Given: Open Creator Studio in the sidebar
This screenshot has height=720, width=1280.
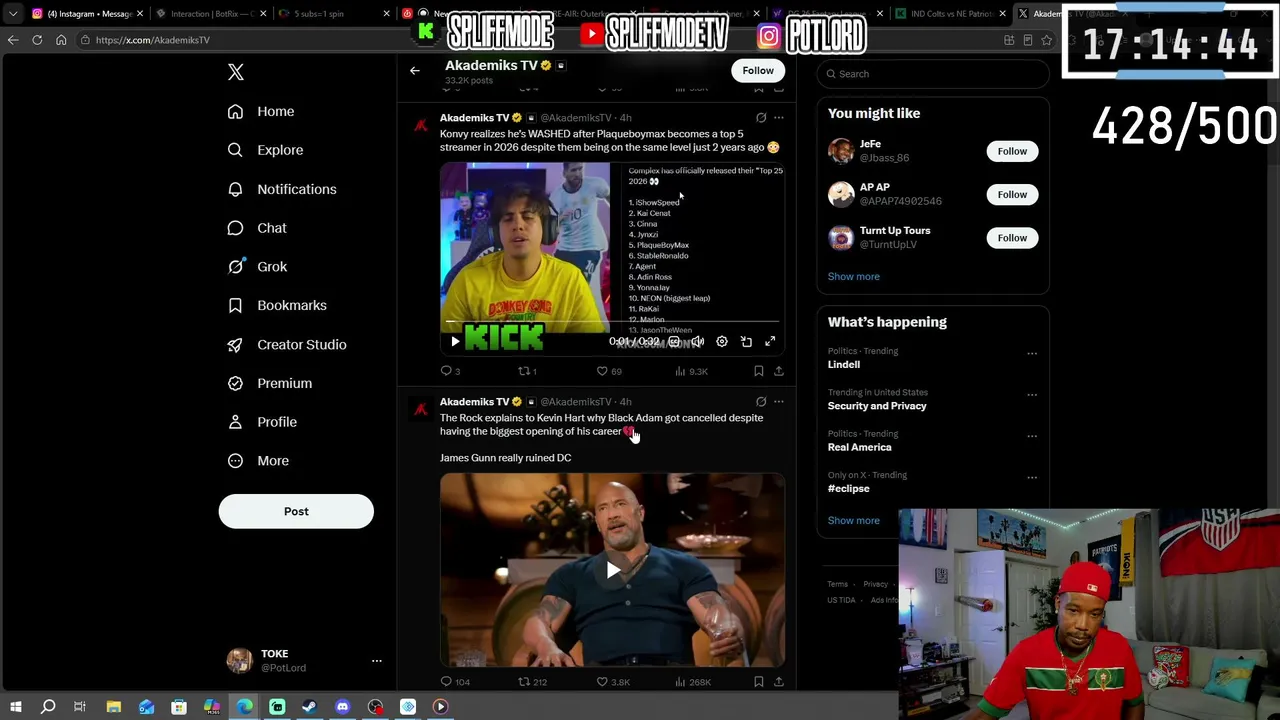Looking at the screenshot, I should [287, 344].
